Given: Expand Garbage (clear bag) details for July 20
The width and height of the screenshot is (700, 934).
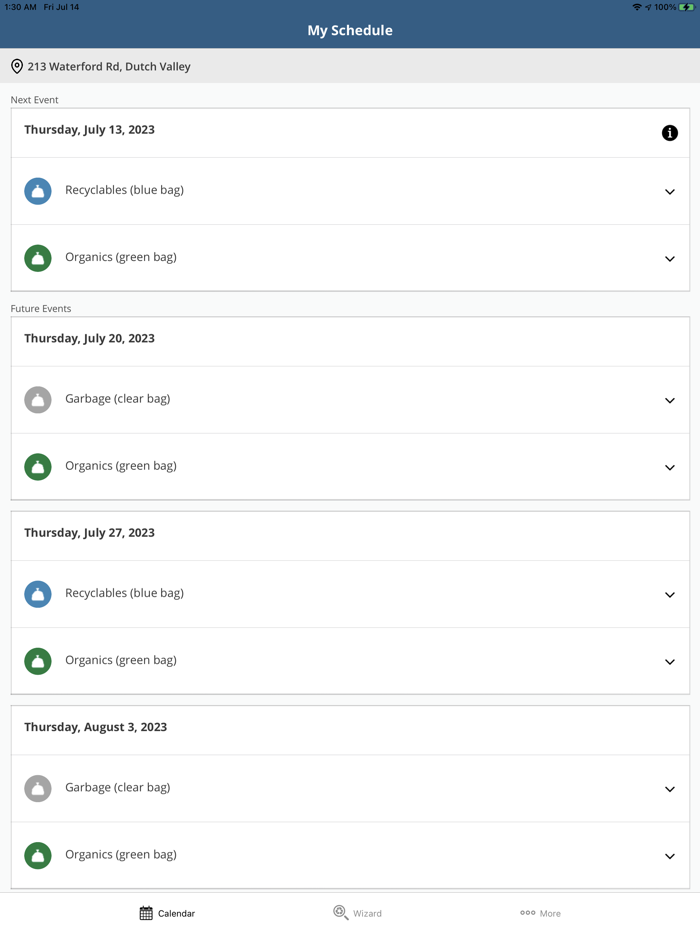Looking at the screenshot, I should coord(670,401).
